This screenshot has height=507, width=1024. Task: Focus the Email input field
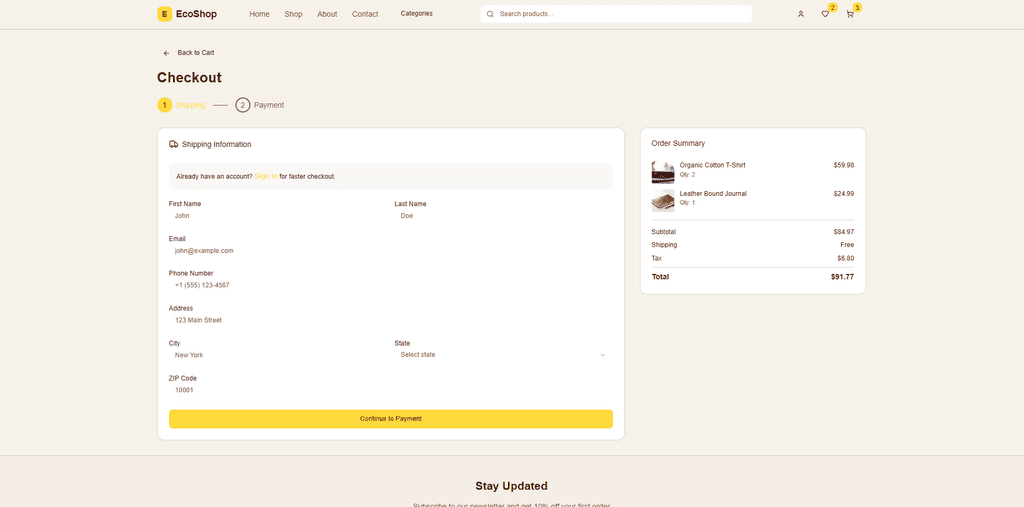pos(391,251)
